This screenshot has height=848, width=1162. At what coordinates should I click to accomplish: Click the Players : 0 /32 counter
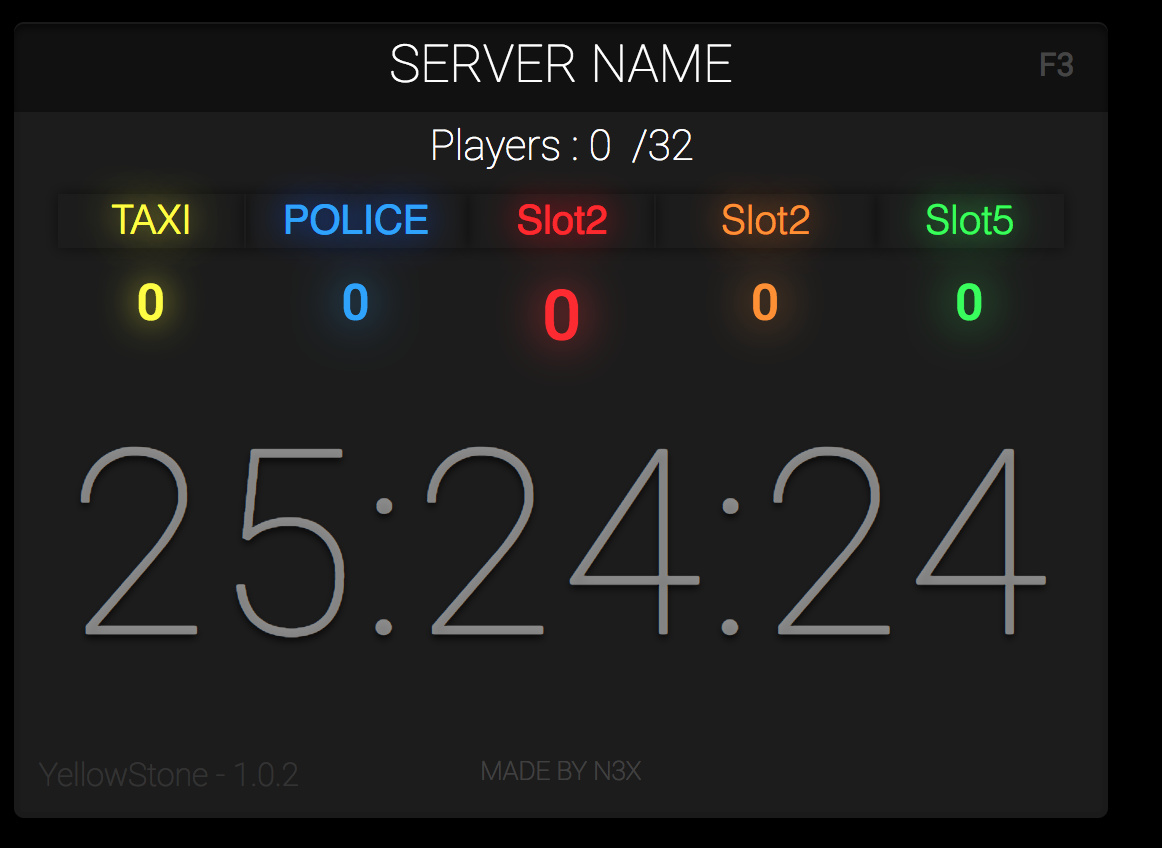[x=562, y=145]
